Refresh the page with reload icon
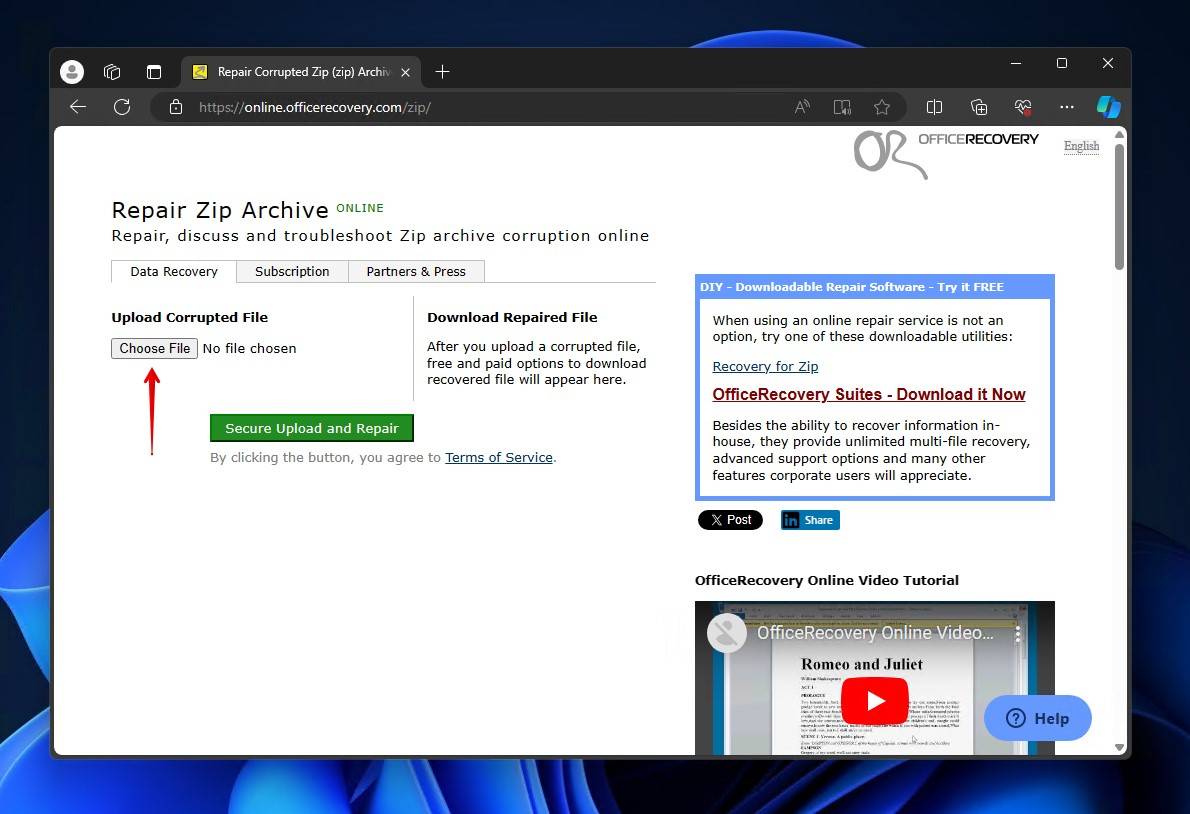 [122, 107]
